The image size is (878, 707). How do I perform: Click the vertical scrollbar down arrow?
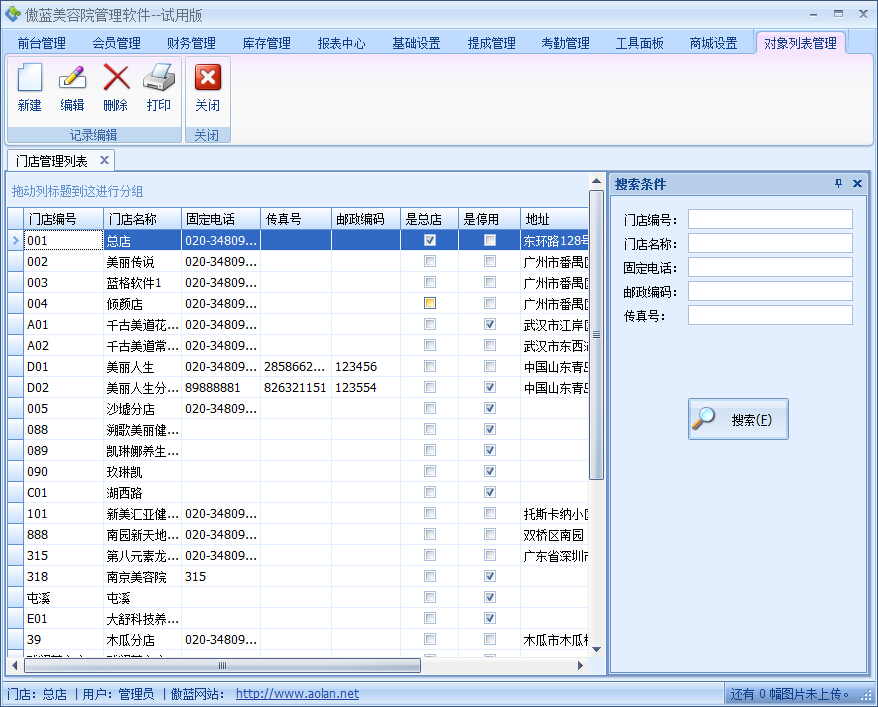coord(597,648)
